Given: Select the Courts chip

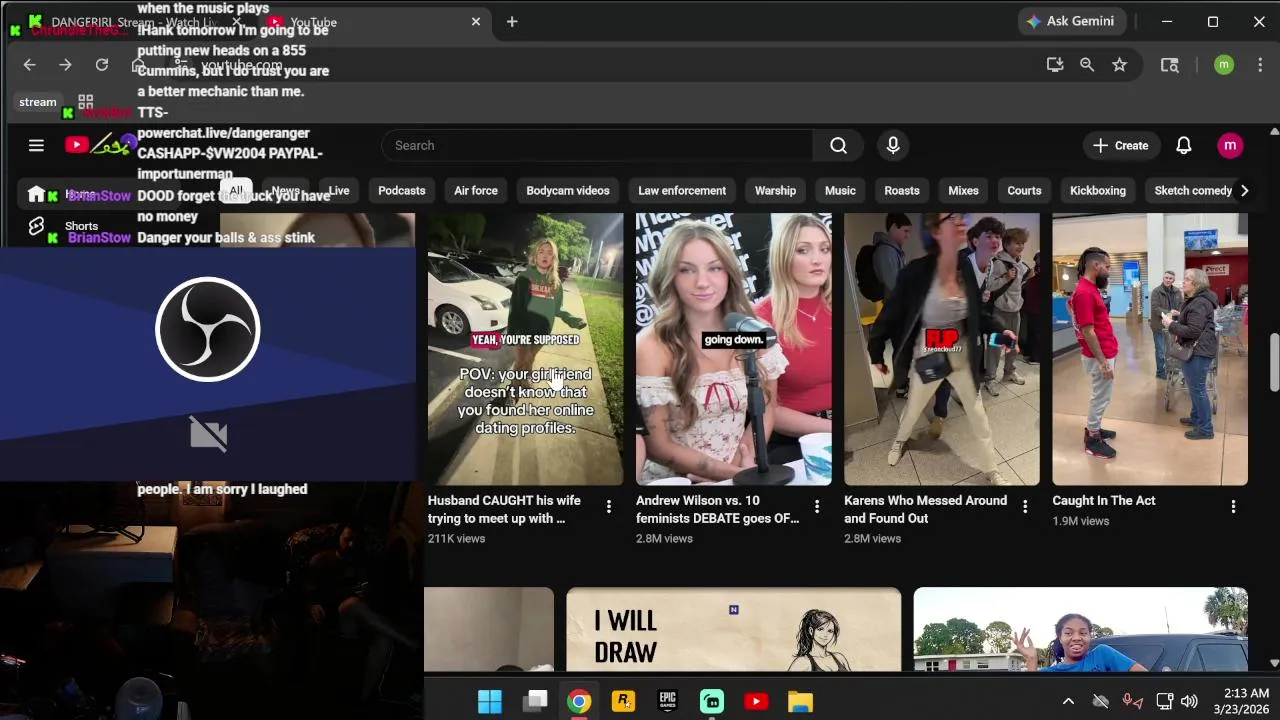Looking at the screenshot, I should point(1024,191).
